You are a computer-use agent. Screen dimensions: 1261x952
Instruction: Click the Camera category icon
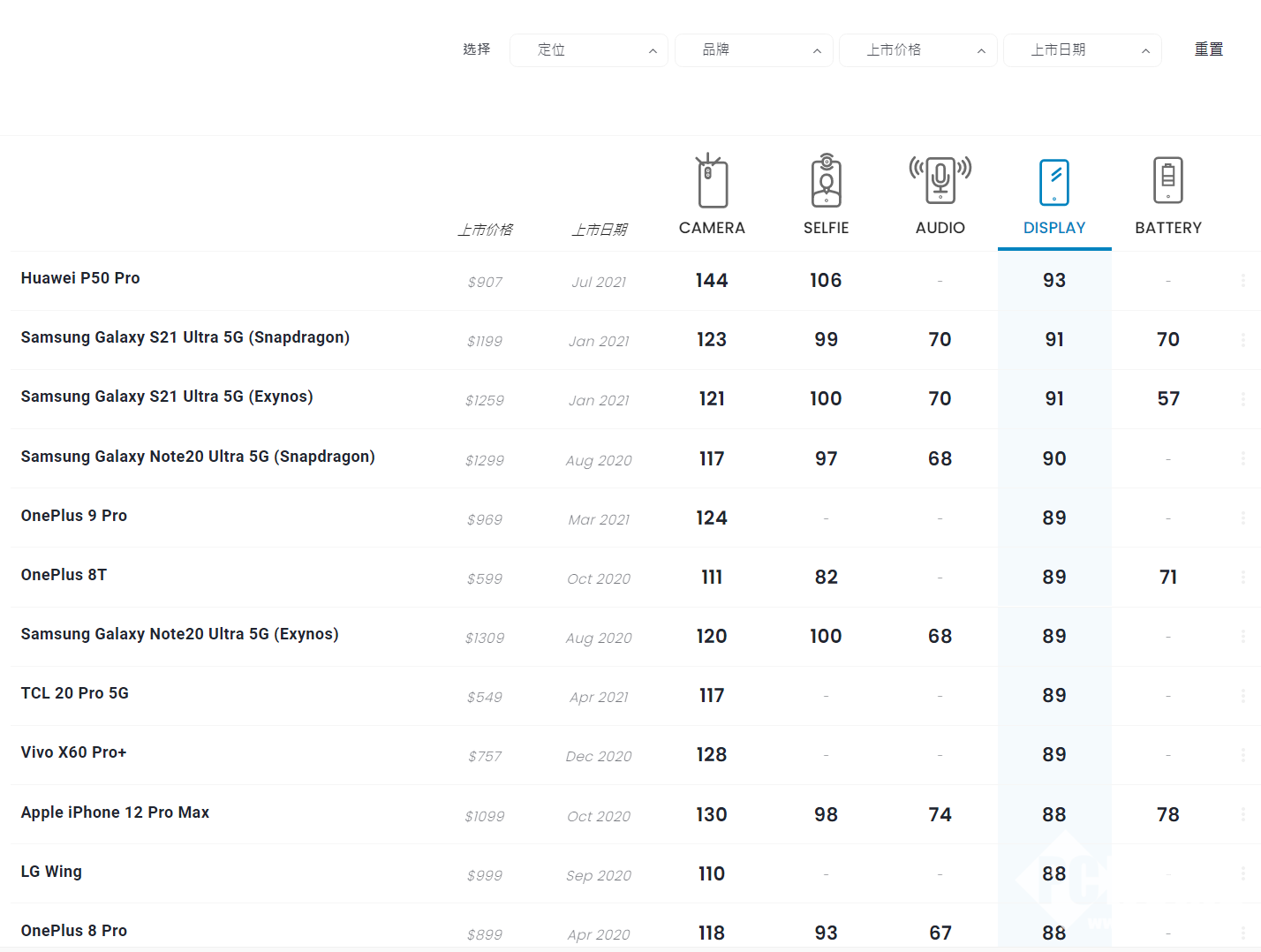(712, 181)
